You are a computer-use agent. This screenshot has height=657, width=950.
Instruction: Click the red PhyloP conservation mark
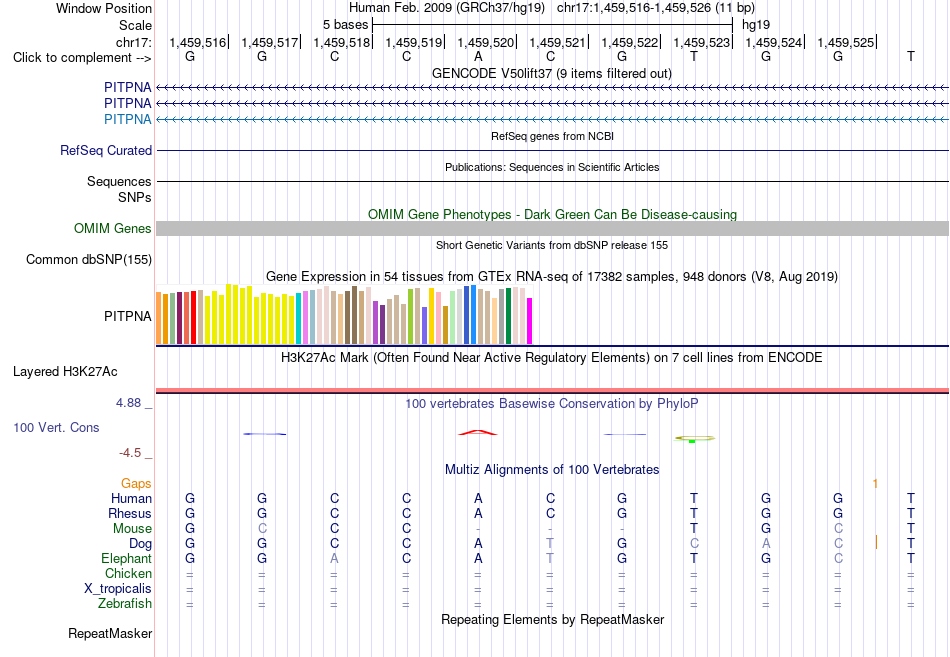click(478, 432)
